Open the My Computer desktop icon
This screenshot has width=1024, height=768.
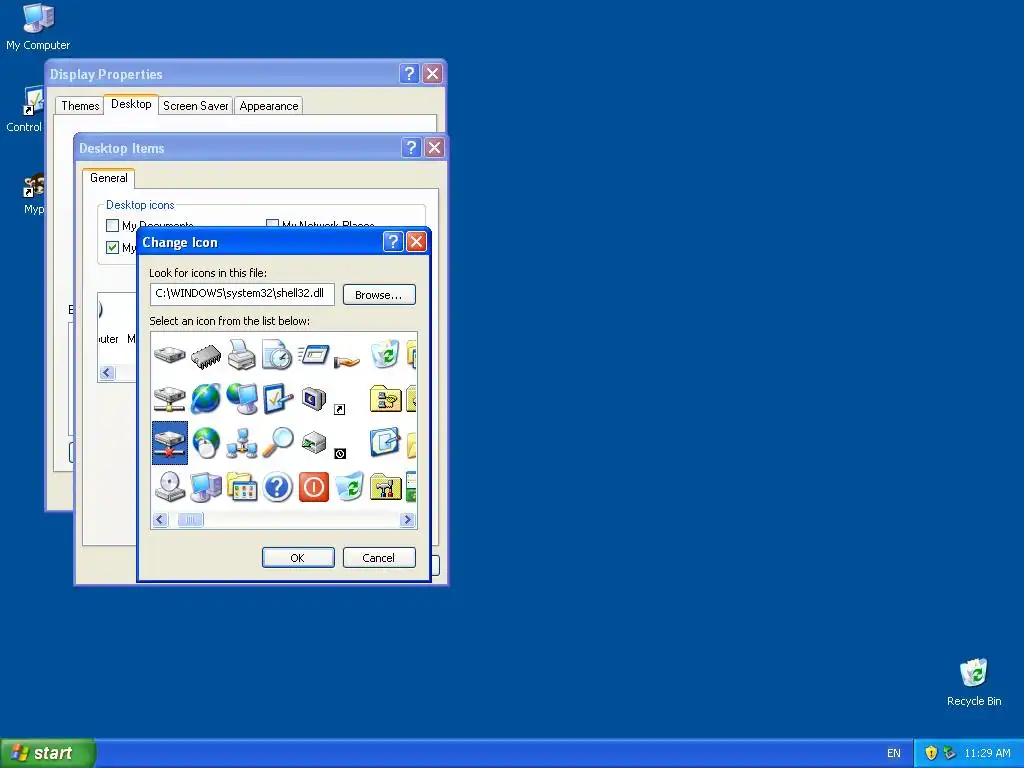click(x=38, y=27)
